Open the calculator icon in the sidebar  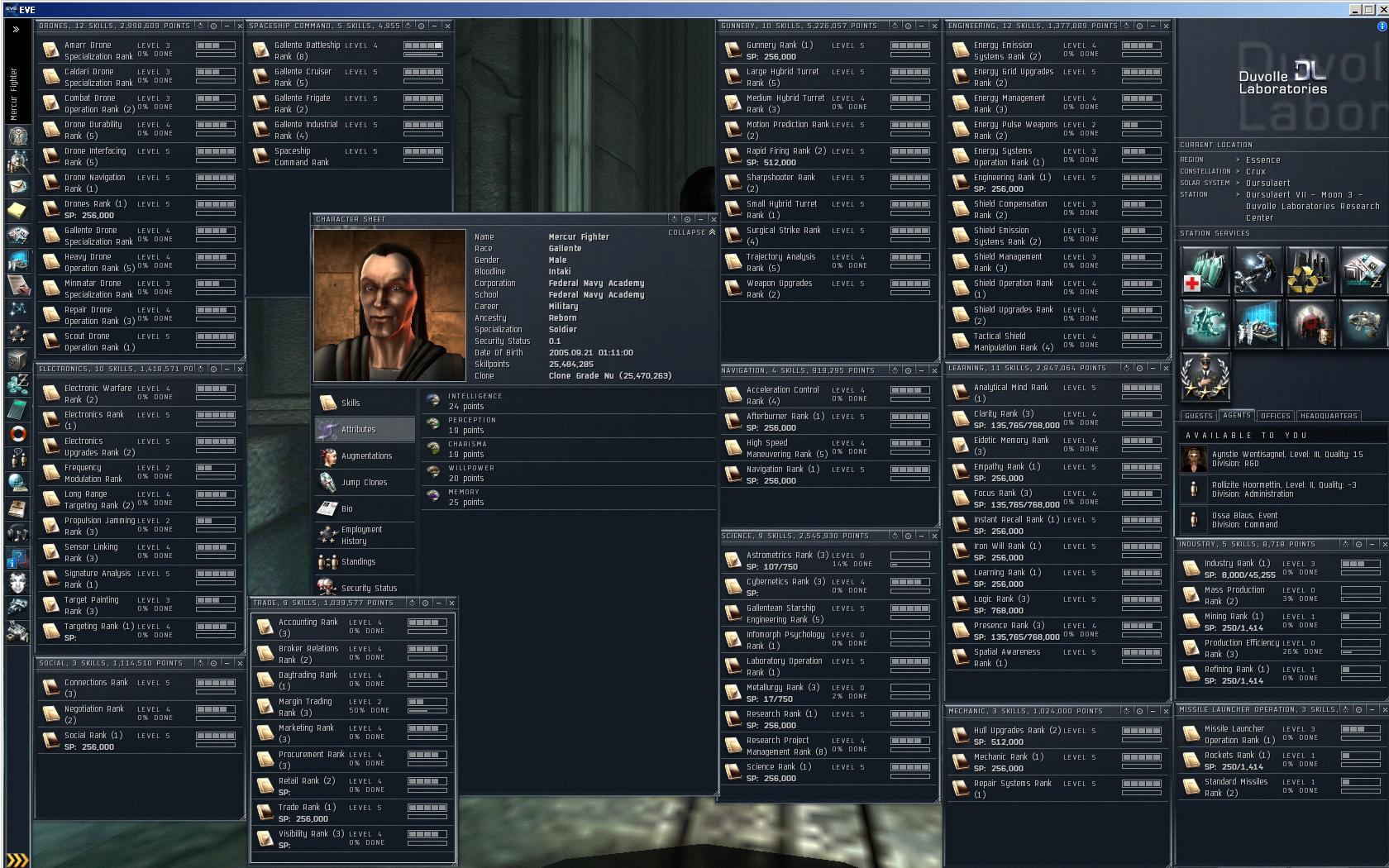point(18,409)
